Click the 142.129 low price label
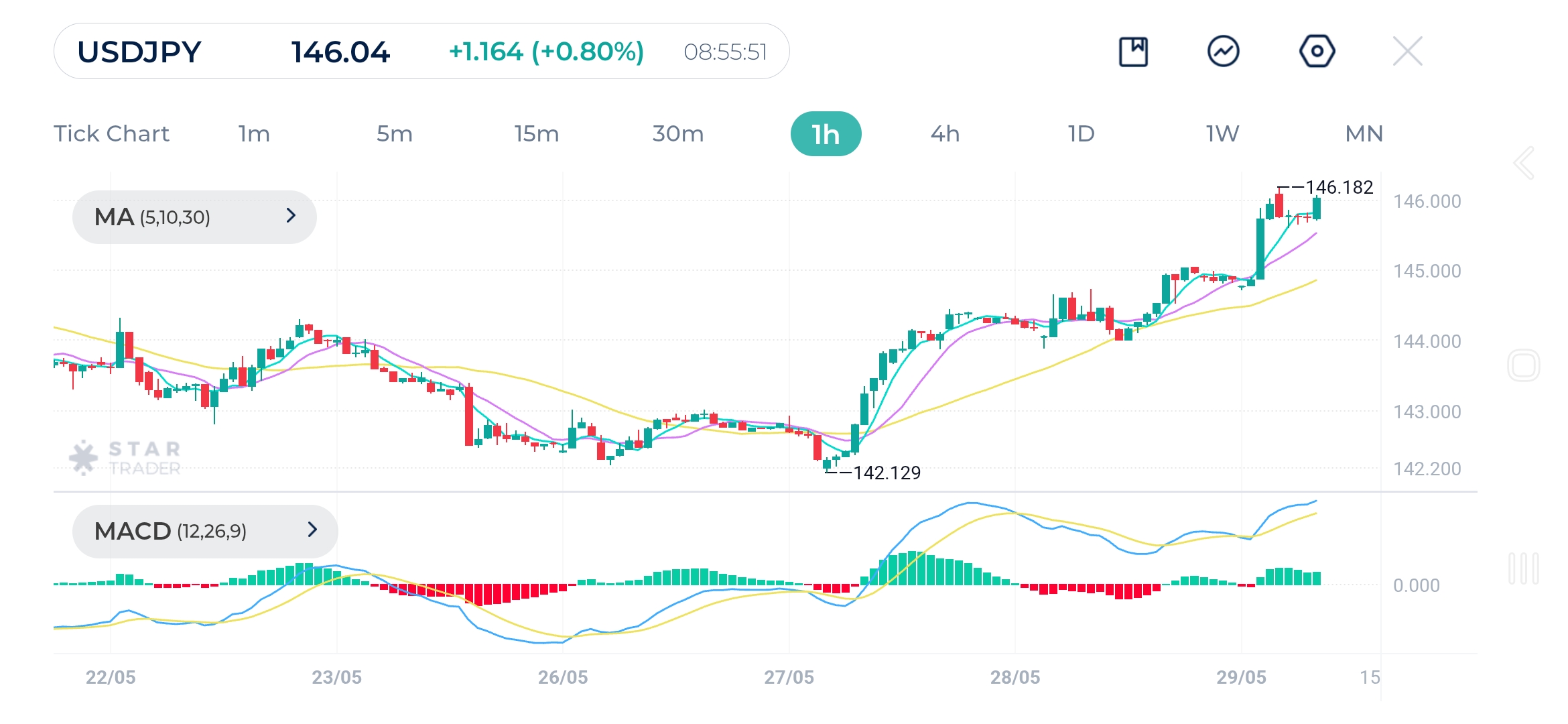The width and height of the screenshot is (1568, 724). coord(886,473)
